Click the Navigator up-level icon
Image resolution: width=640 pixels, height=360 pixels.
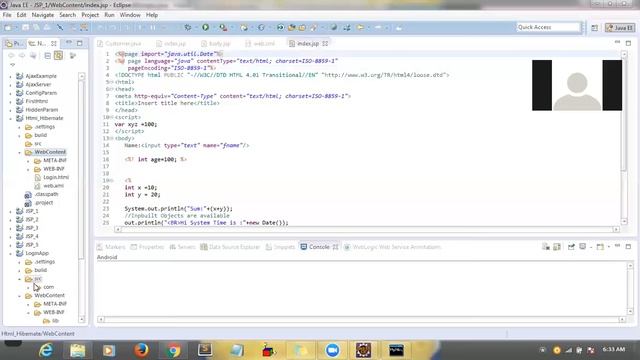click(33, 56)
